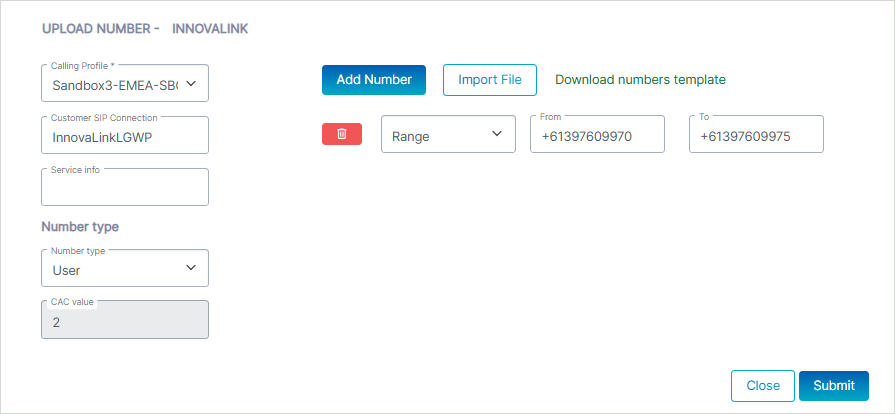Delete the number range row with trash icon
Viewport: 895px width, 414px height.
[x=342, y=134]
